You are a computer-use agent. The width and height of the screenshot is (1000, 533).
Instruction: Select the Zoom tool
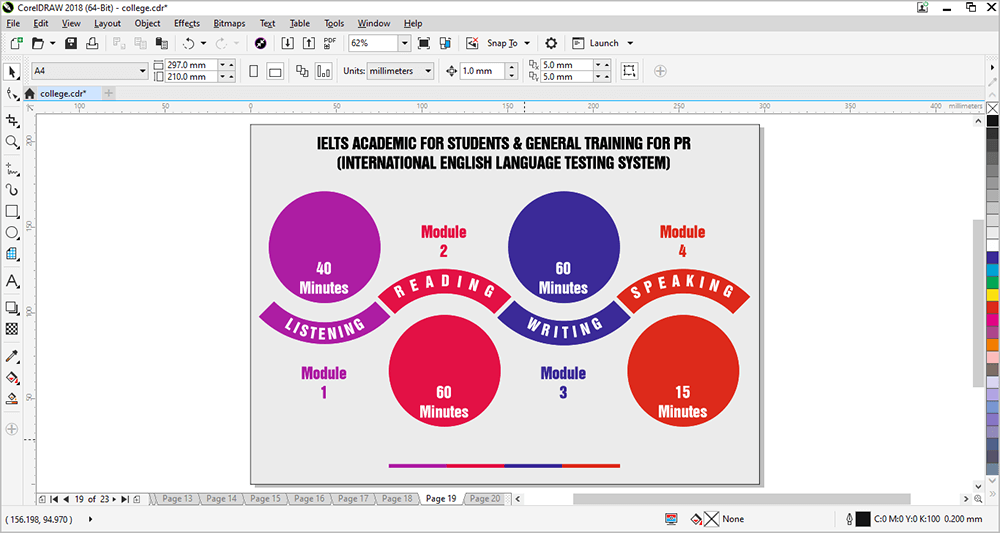point(11,142)
